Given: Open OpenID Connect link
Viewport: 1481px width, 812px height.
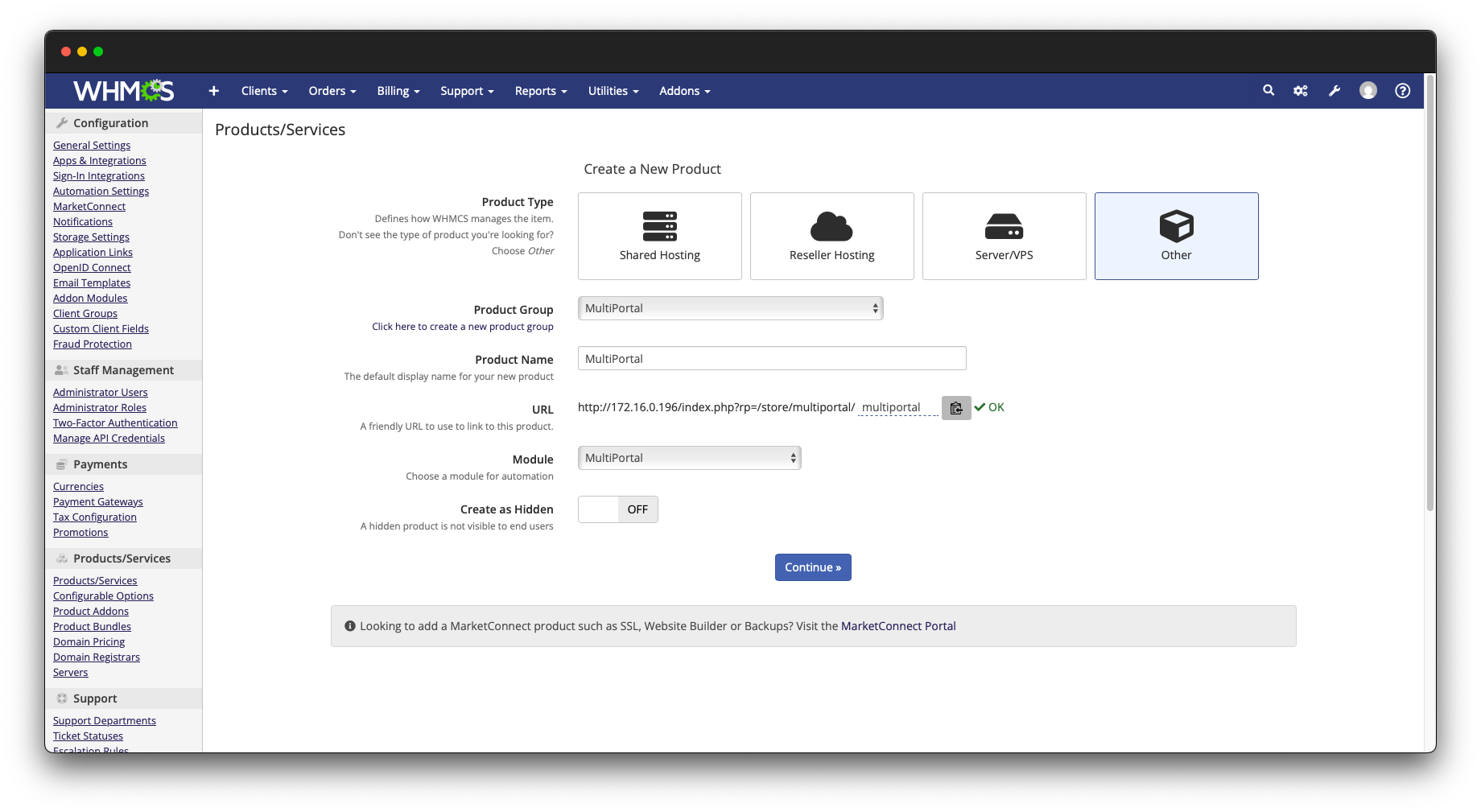Looking at the screenshot, I should pos(92,268).
